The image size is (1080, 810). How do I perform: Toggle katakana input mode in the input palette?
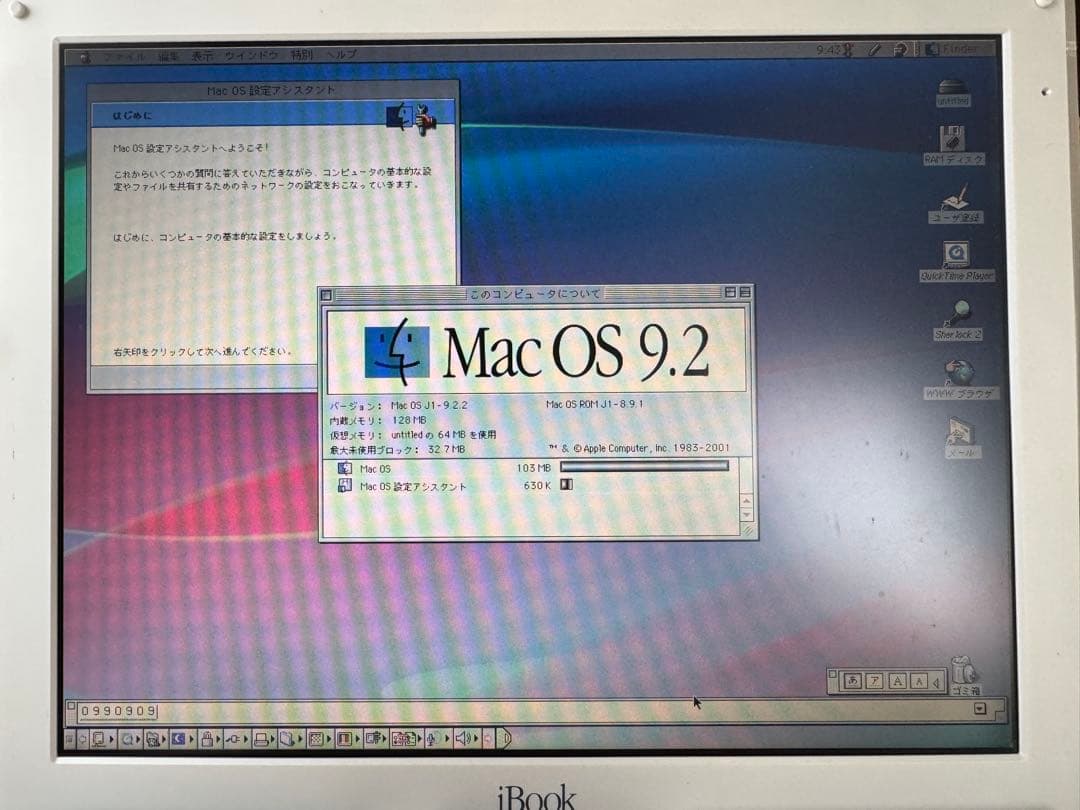coord(874,680)
